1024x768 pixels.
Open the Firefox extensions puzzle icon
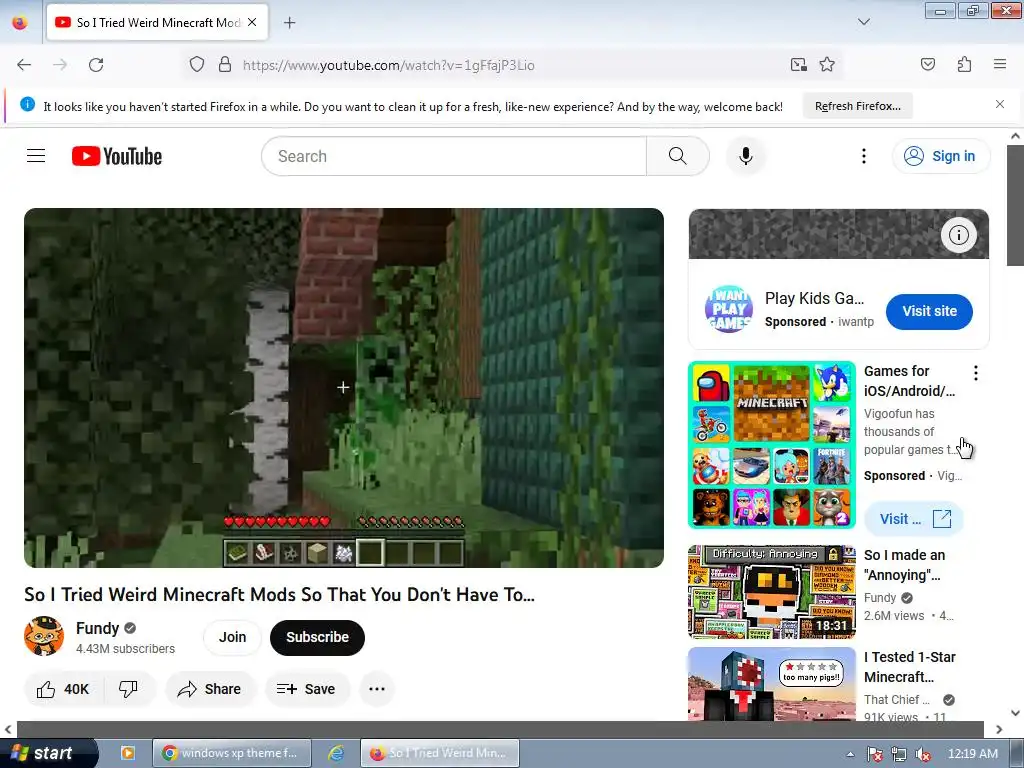[x=964, y=65]
